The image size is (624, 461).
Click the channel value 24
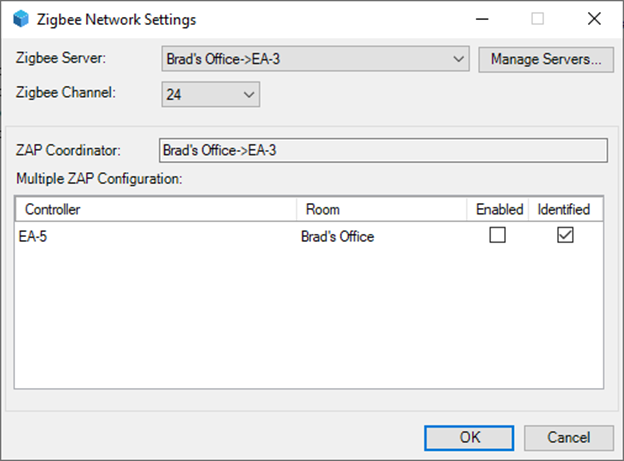click(x=174, y=94)
